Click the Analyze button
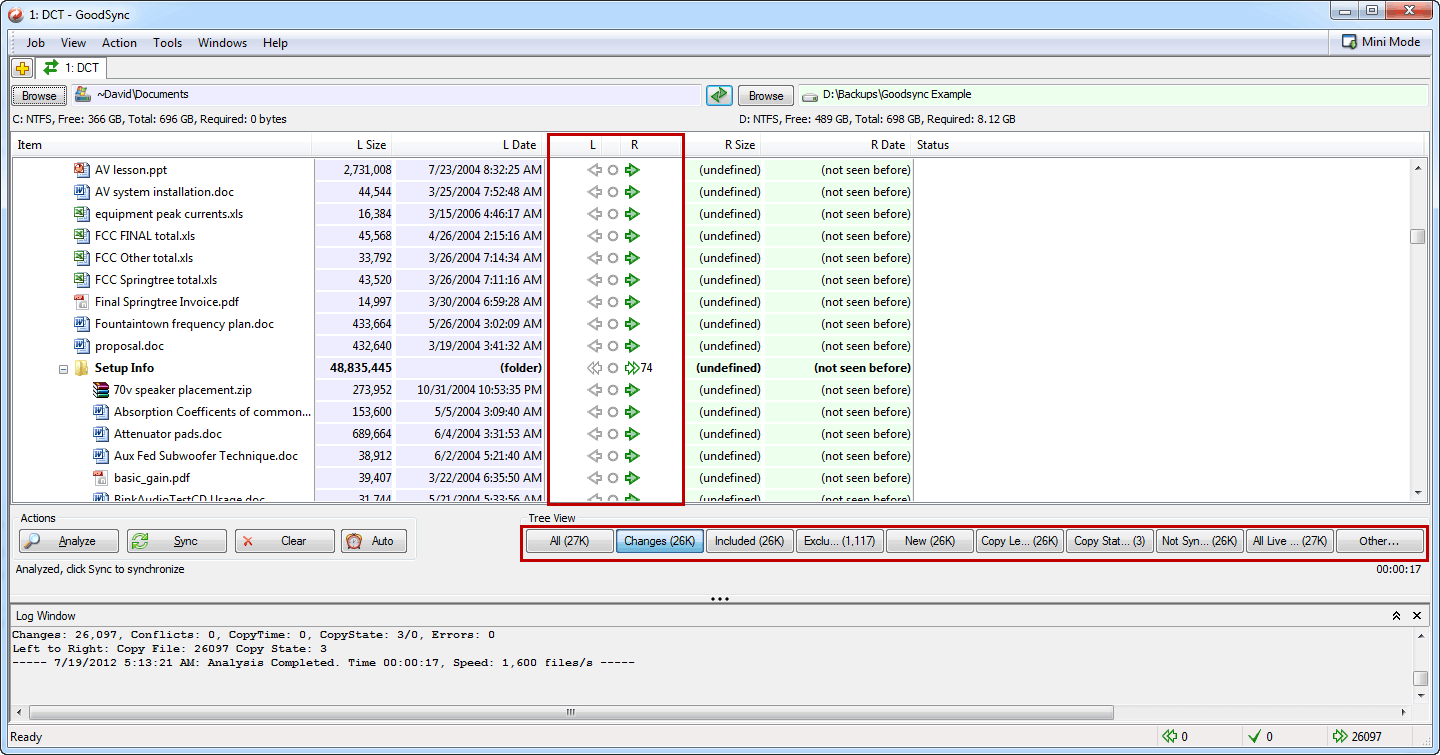The height and width of the screenshot is (755, 1440). coord(69,541)
